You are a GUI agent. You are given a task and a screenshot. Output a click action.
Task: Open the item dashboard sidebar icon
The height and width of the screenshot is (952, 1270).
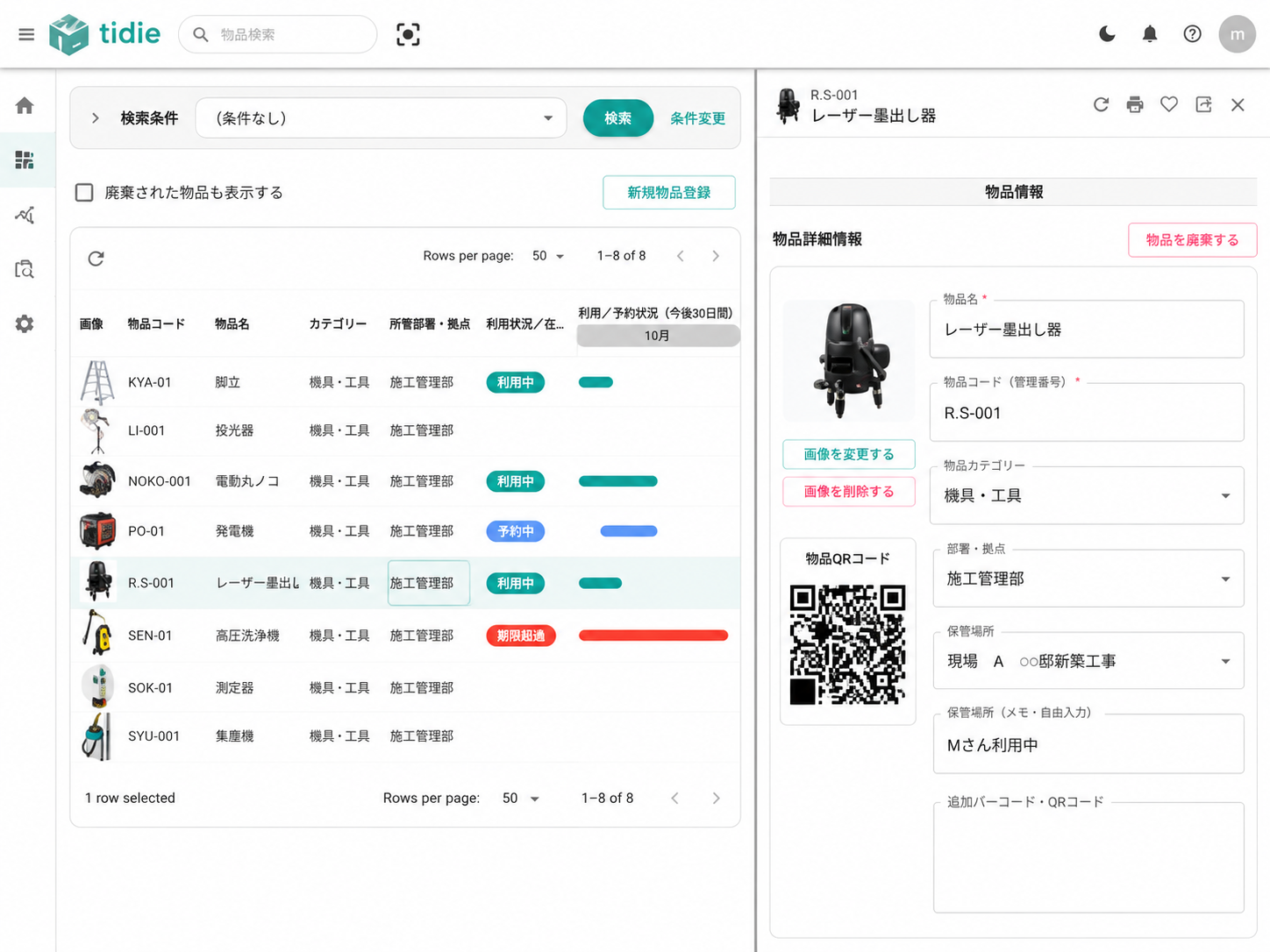[25, 160]
